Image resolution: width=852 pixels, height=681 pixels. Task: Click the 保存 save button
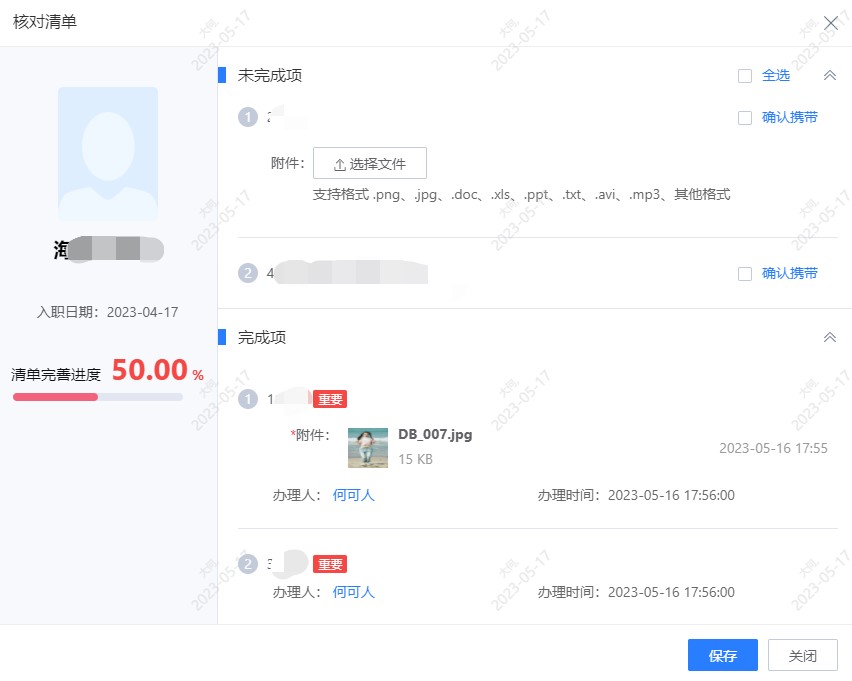[x=722, y=655]
